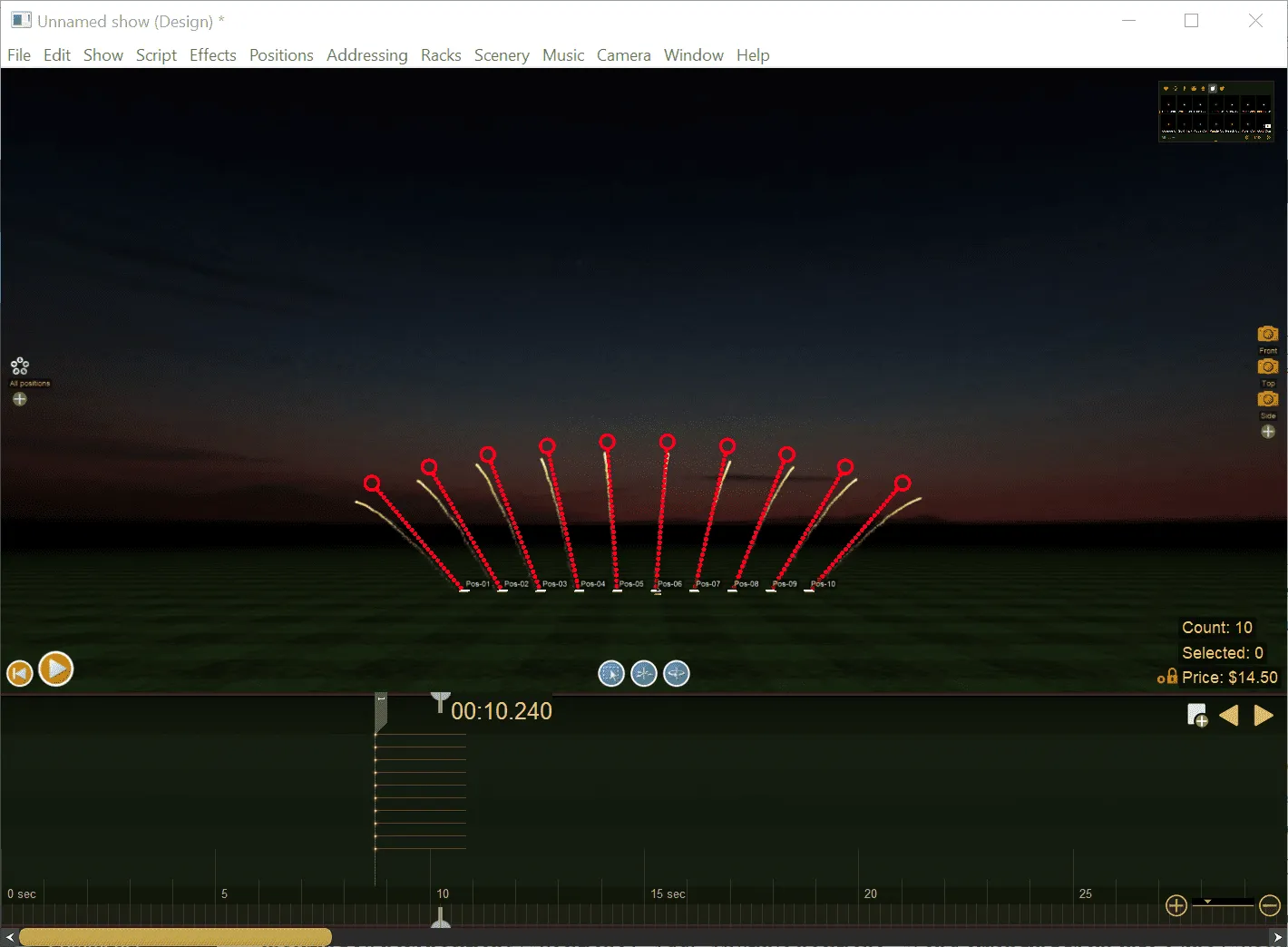Toggle the price lock icon

tap(1167, 677)
